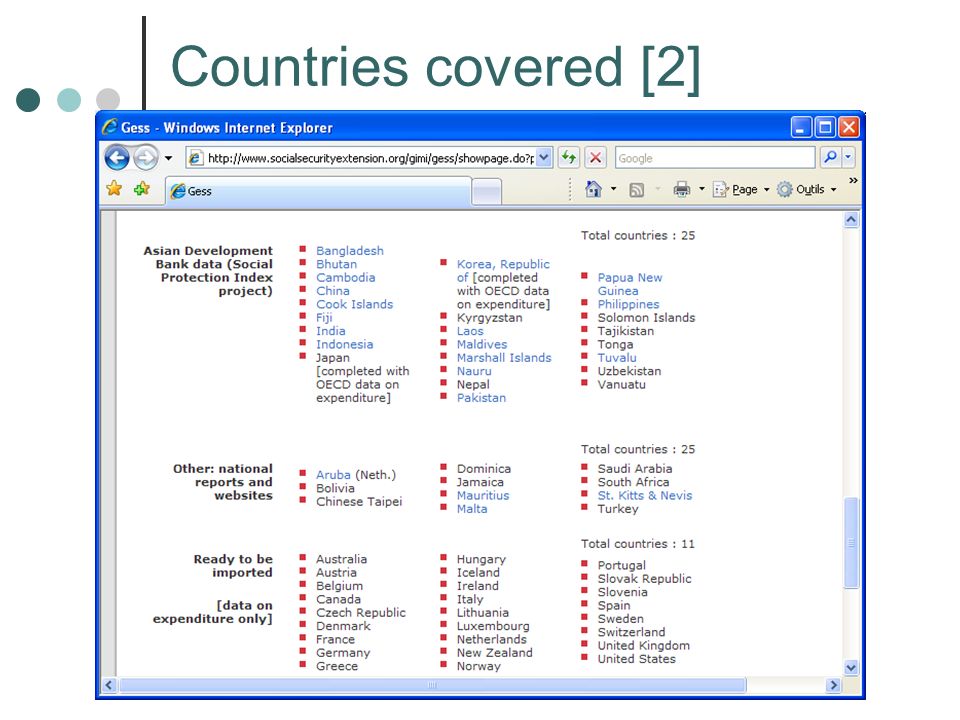Click the Japan list entry text

click(x=332, y=358)
